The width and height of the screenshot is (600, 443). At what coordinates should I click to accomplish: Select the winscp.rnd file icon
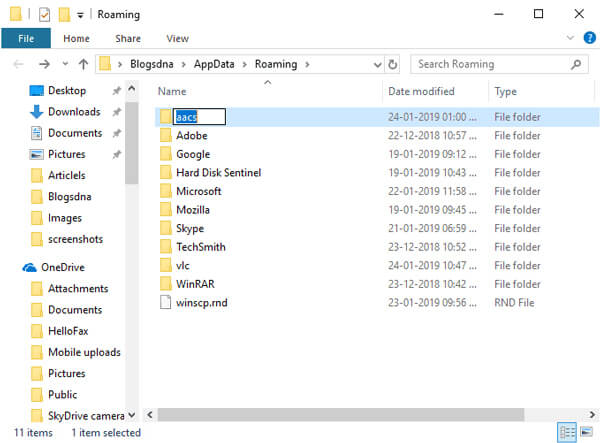166,303
